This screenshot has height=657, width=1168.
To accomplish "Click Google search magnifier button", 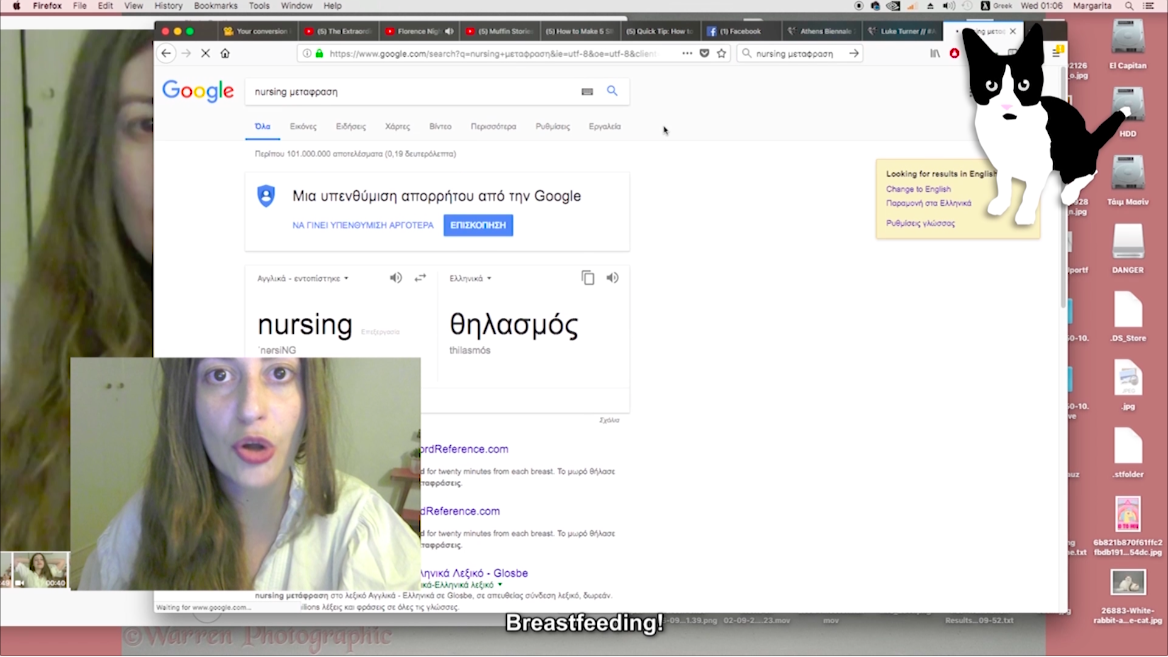I will [x=612, y=91].
